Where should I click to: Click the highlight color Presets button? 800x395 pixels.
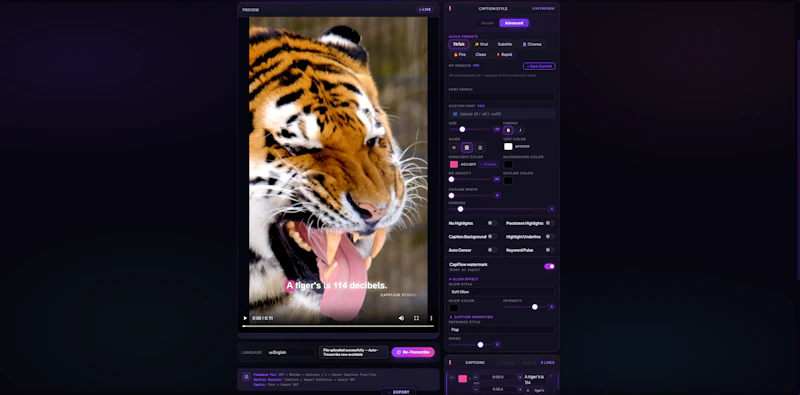tap(488, 164)
